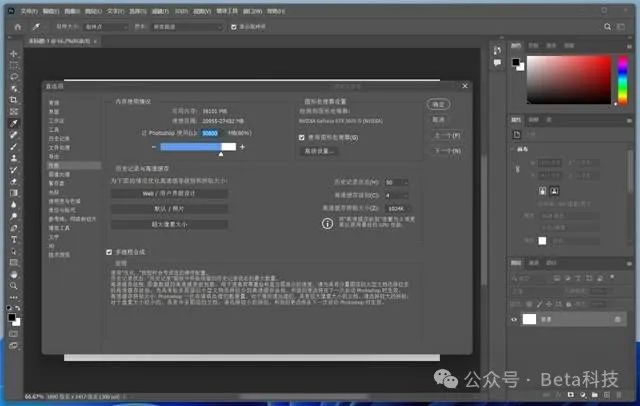Select the Blur tool

point(13,204)
